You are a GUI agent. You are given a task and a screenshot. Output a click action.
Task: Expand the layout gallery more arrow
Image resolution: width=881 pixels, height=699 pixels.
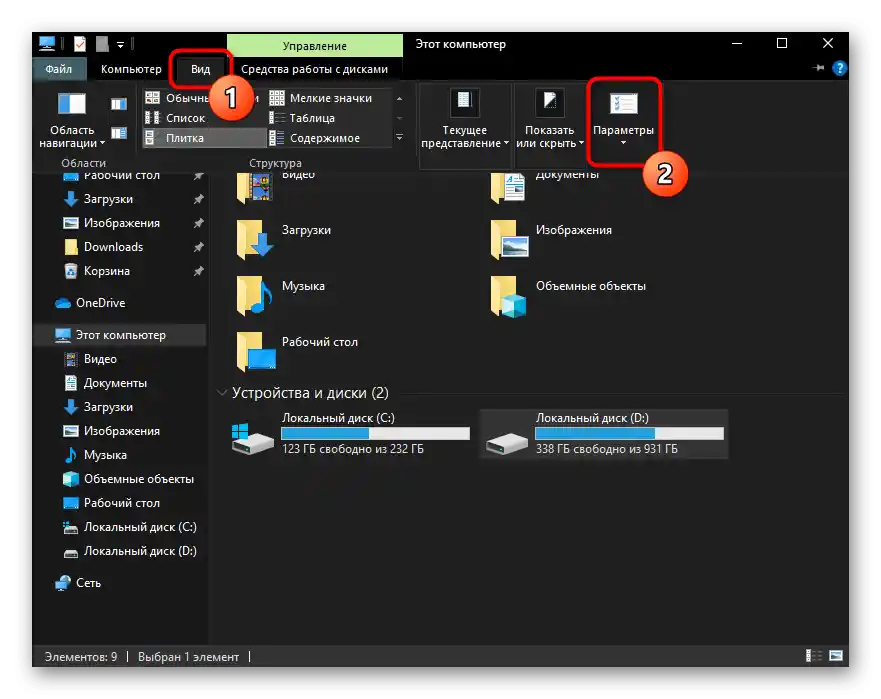(x=399, y=138)
